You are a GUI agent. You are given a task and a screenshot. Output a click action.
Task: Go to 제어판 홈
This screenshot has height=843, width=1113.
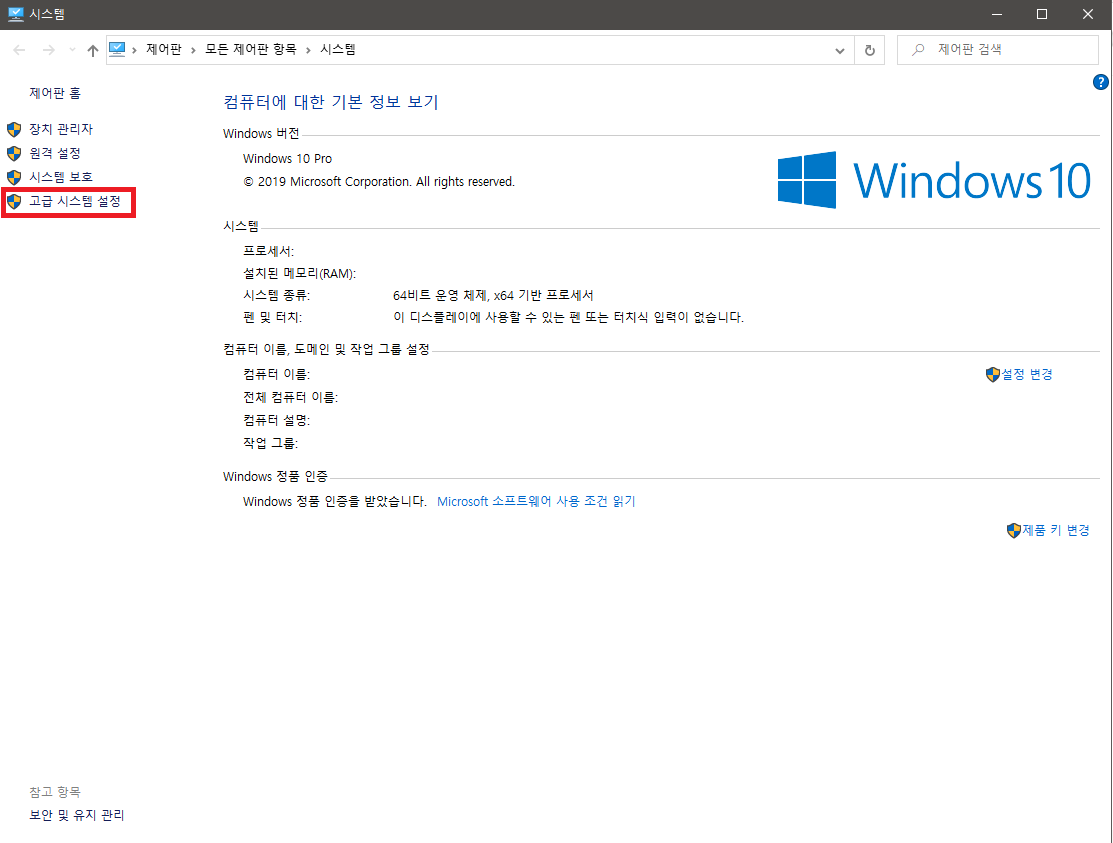55,93
